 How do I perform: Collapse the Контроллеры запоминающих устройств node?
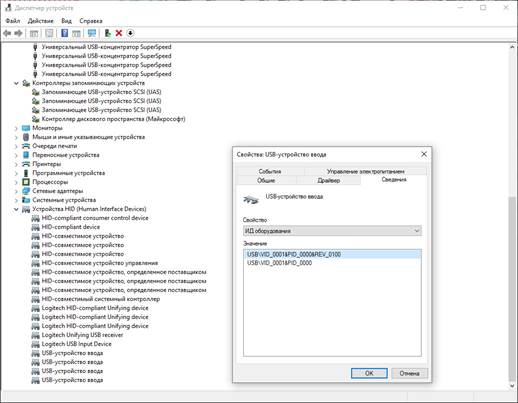point(16,83)
